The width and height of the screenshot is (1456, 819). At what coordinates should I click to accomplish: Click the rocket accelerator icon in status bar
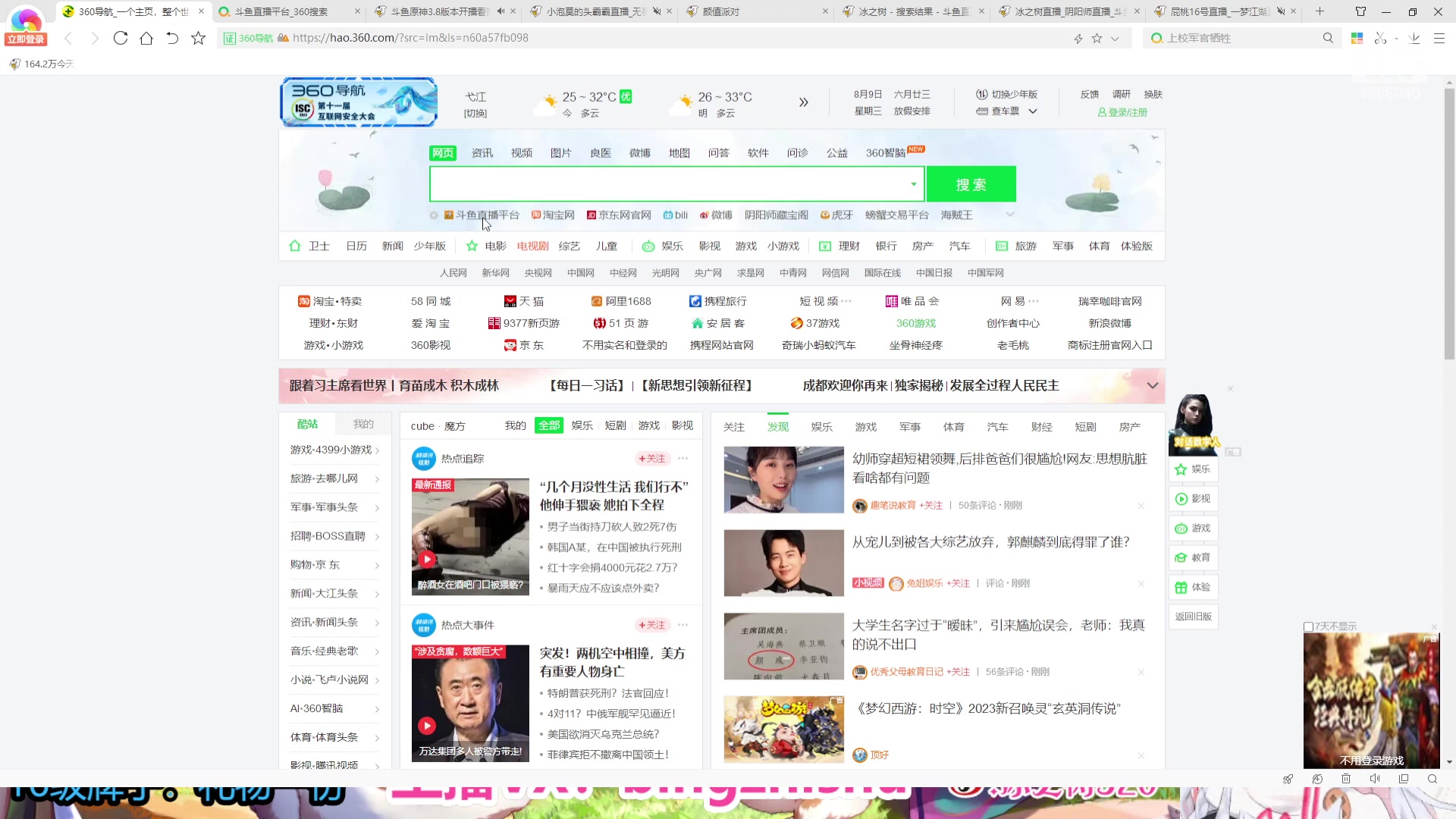pos(1288,779)
